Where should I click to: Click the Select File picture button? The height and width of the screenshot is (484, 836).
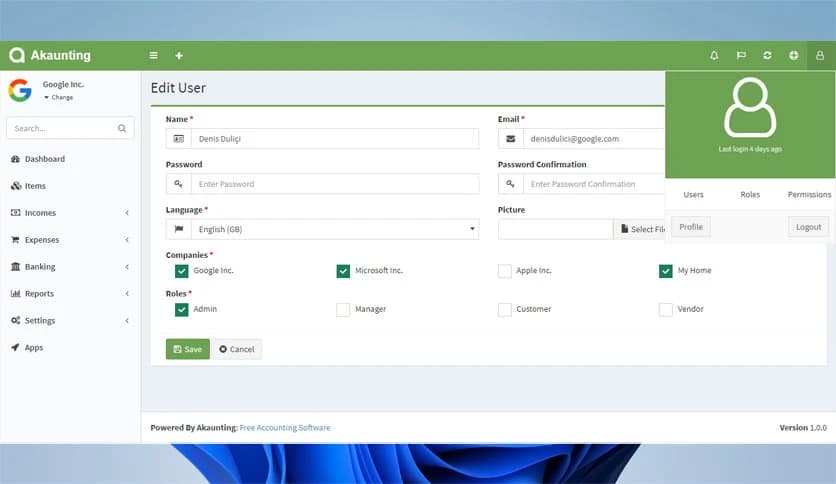tap(640, 229)
